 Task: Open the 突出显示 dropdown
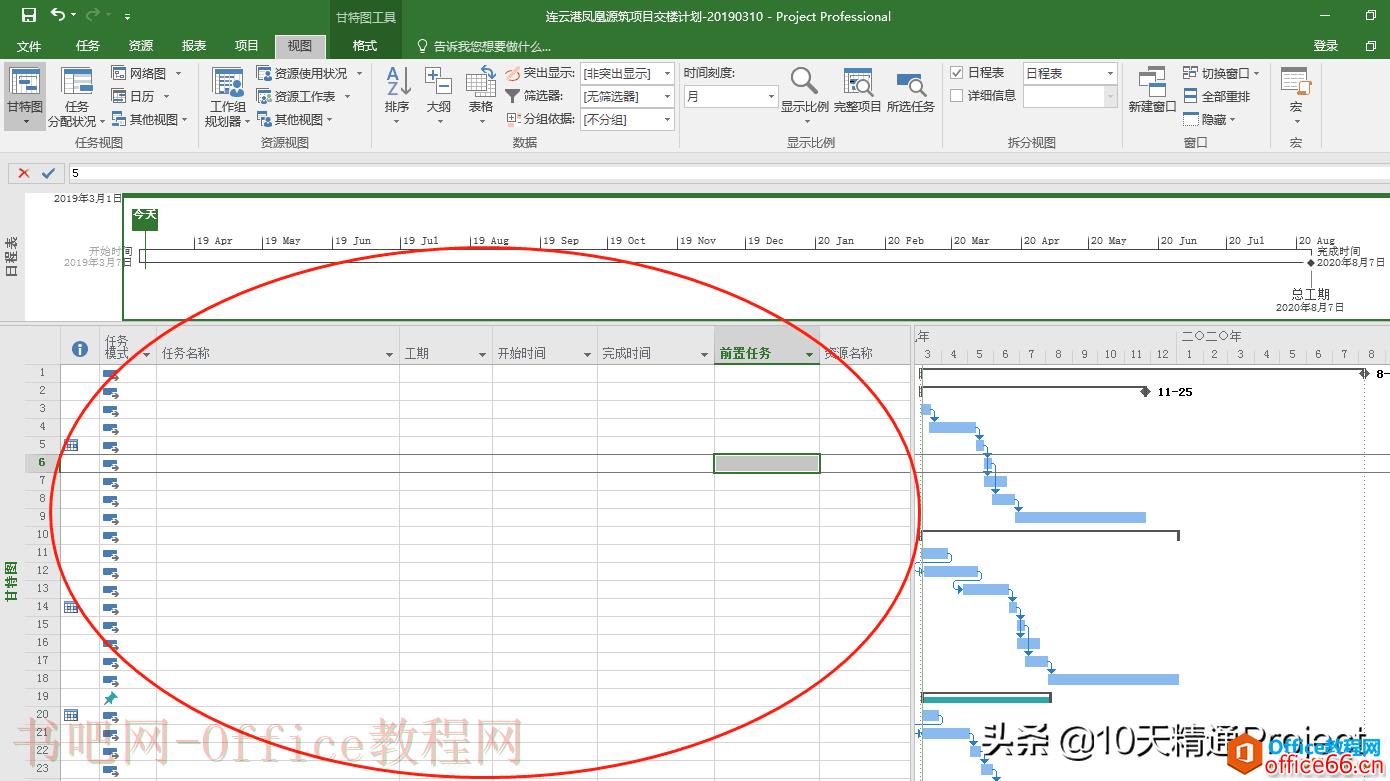coord(668,74)
